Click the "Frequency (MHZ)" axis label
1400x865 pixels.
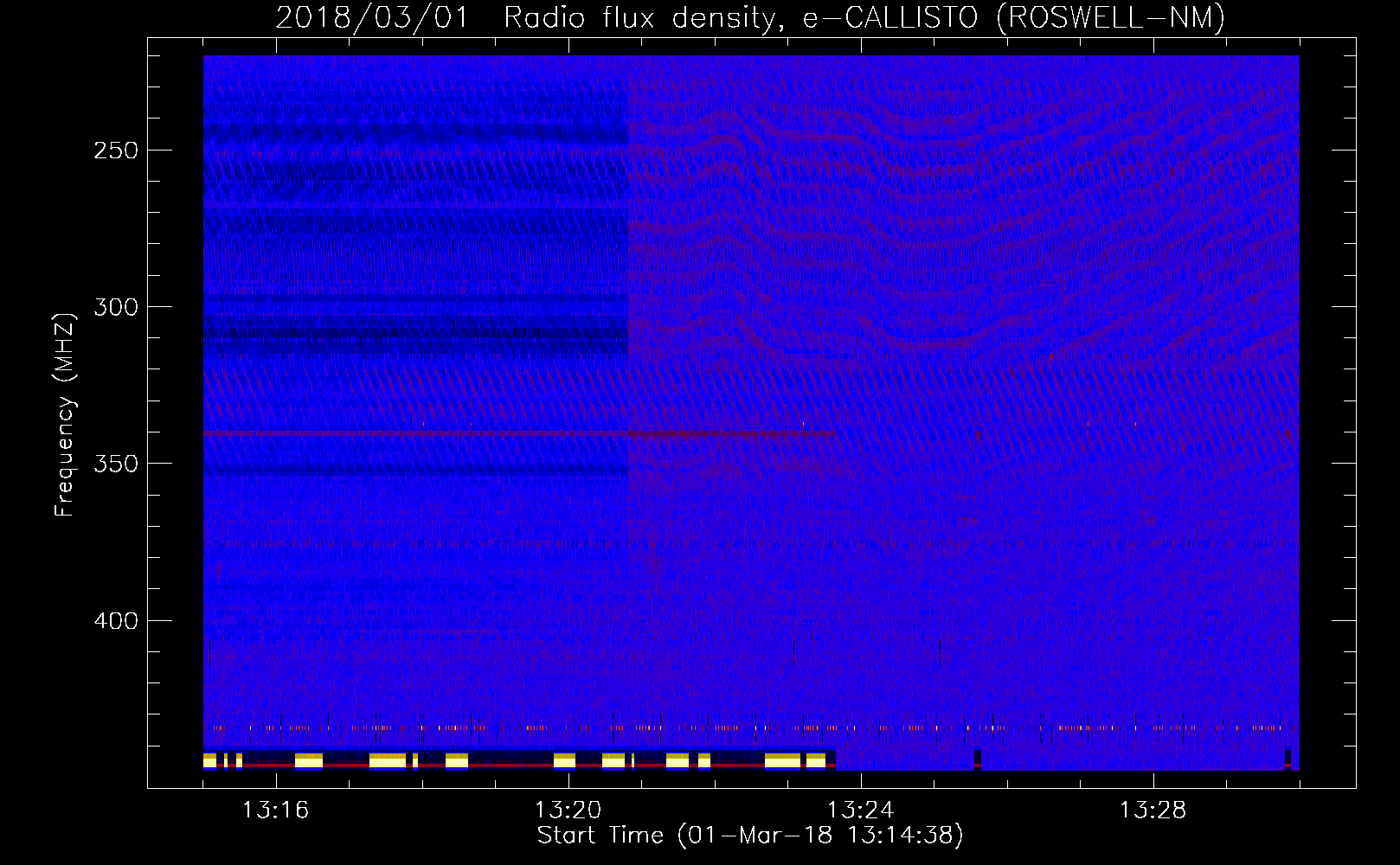[x=65, y=414]
